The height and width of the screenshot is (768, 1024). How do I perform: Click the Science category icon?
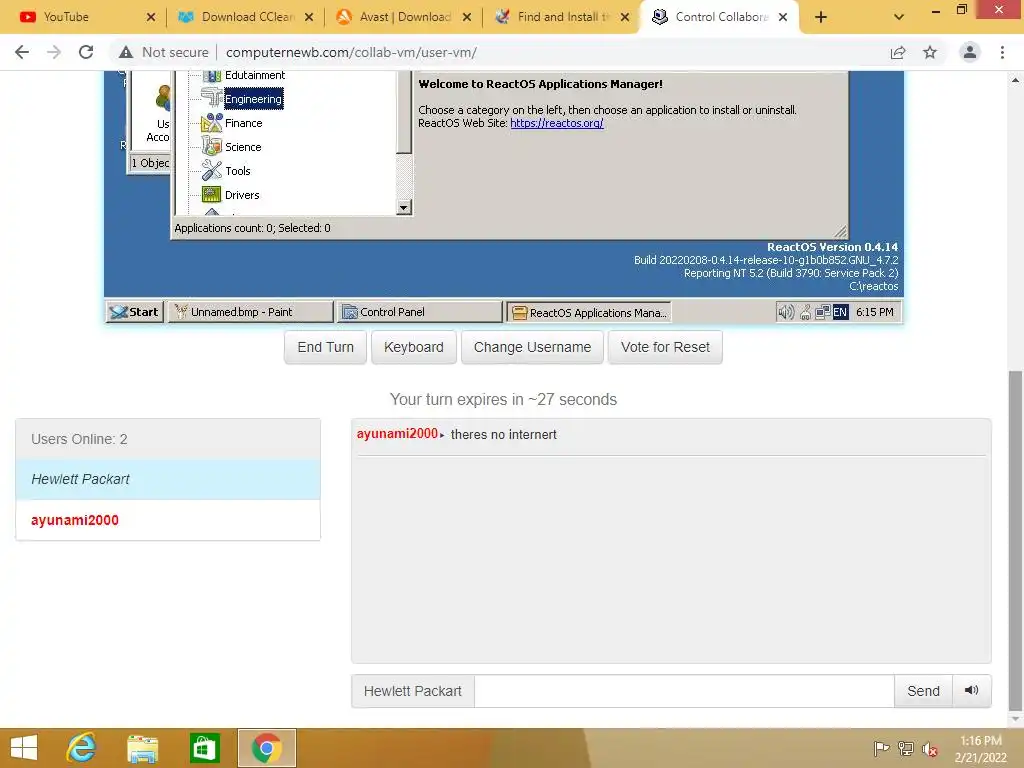[212, 147]
